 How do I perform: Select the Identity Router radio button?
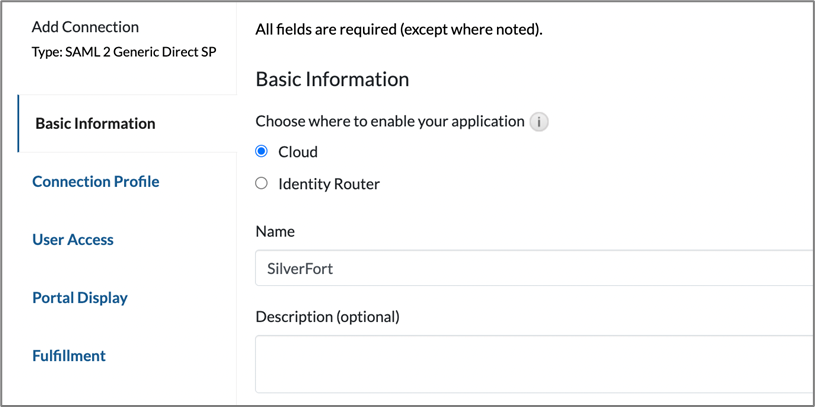(262, 183)
